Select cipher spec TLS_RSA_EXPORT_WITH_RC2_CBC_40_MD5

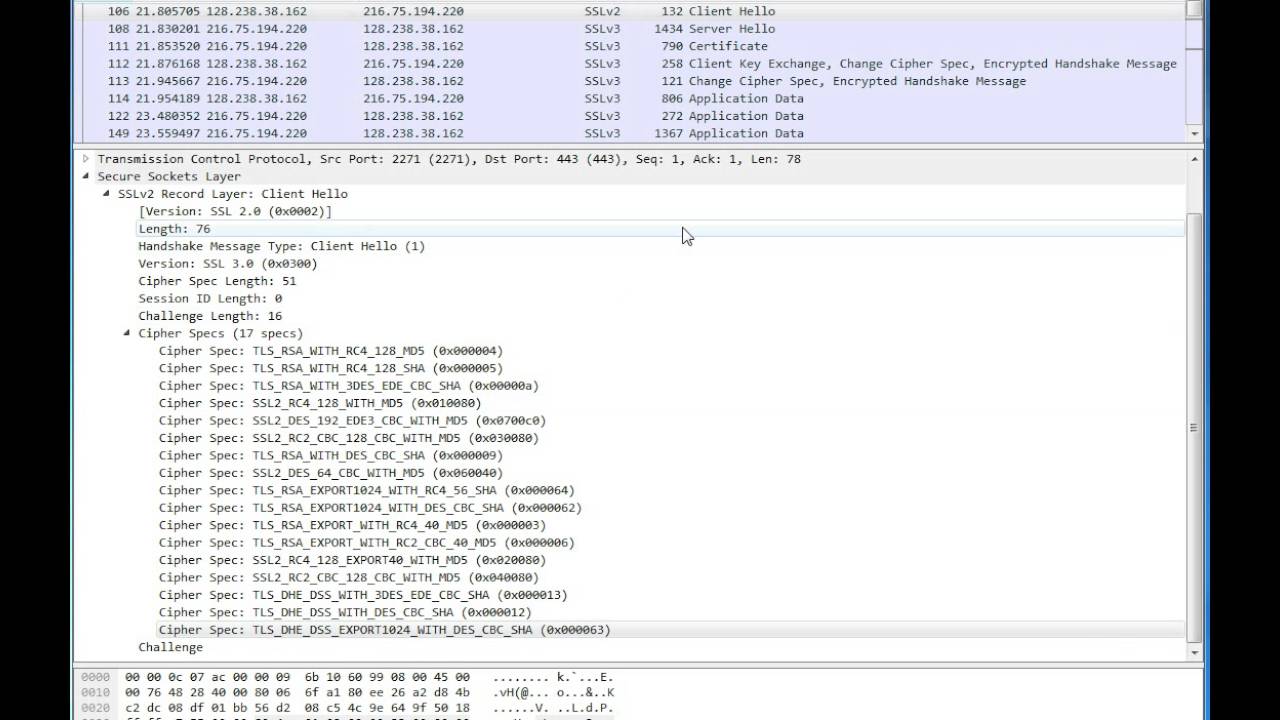click(x=366, y=543)
